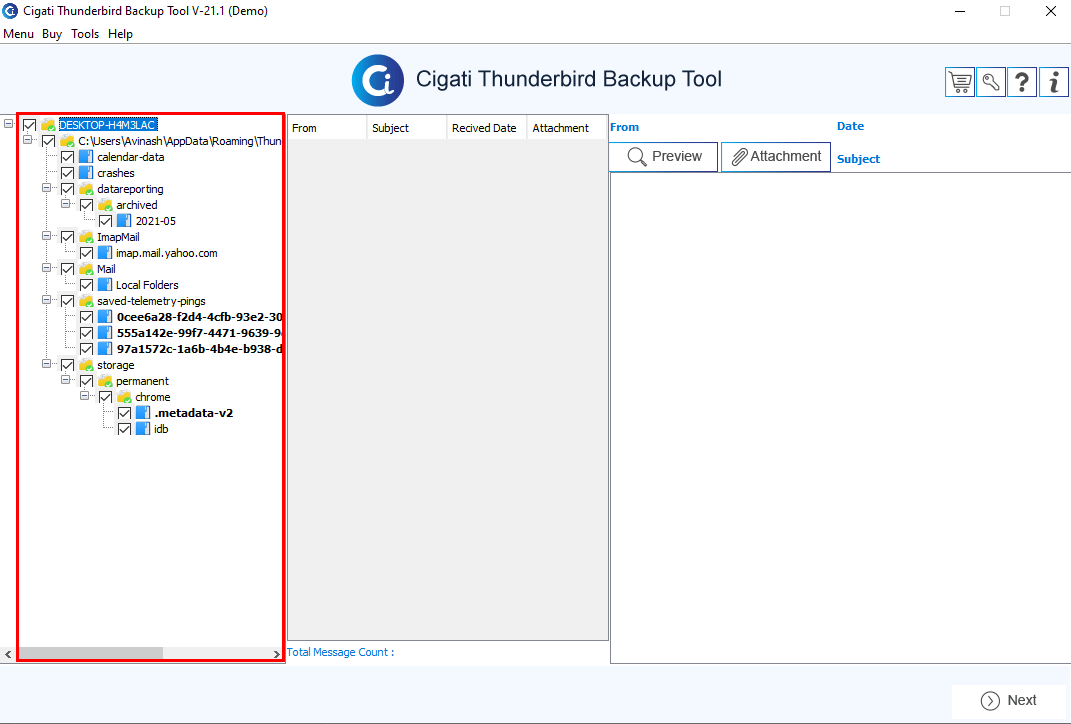Collapse the DESKTOP-H4M3LAC root node
Screen dimensions: 1071x724
[x=8, y=124]
